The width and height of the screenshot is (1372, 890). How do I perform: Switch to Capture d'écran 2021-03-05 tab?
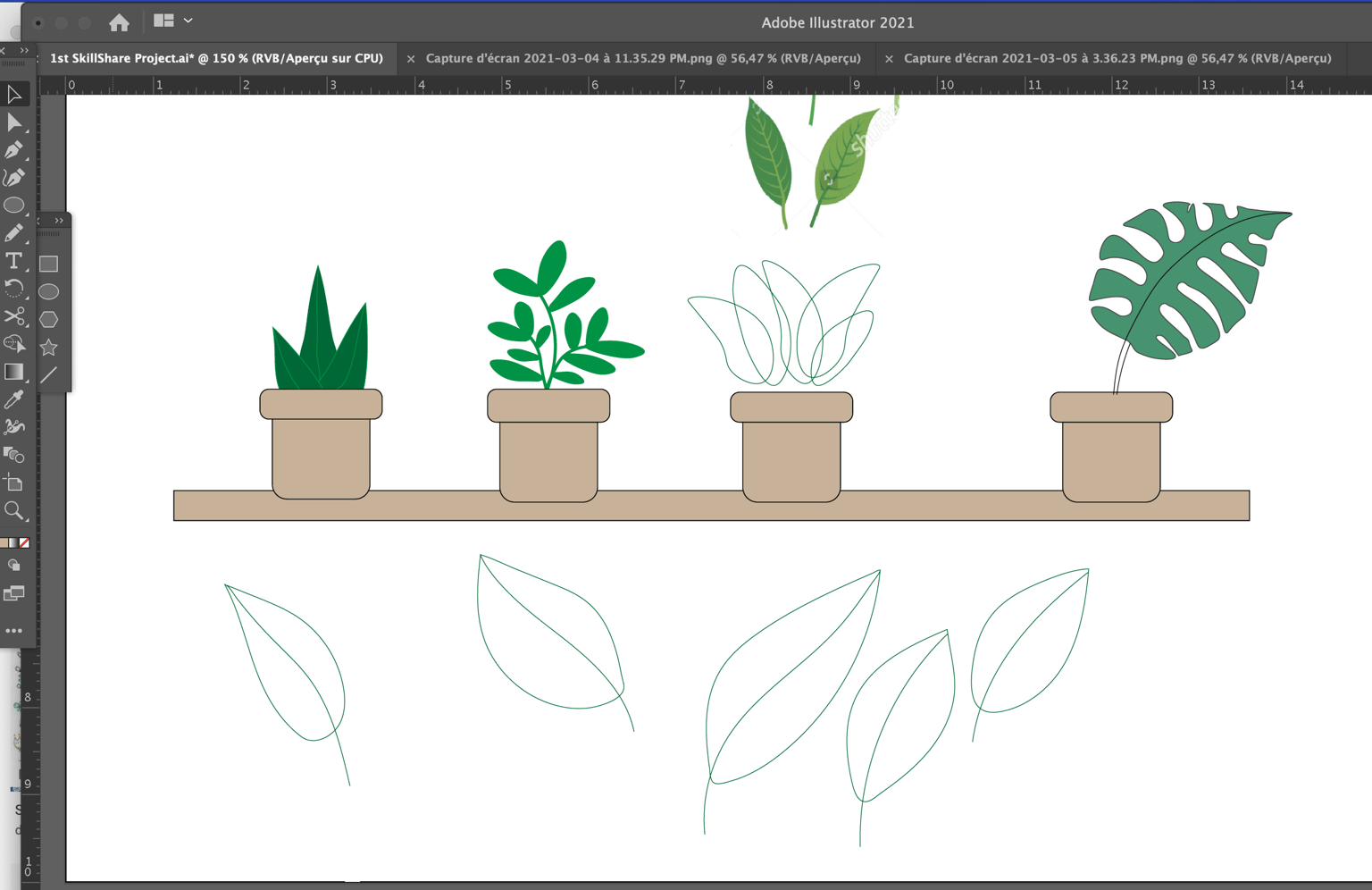point(1117,58)
